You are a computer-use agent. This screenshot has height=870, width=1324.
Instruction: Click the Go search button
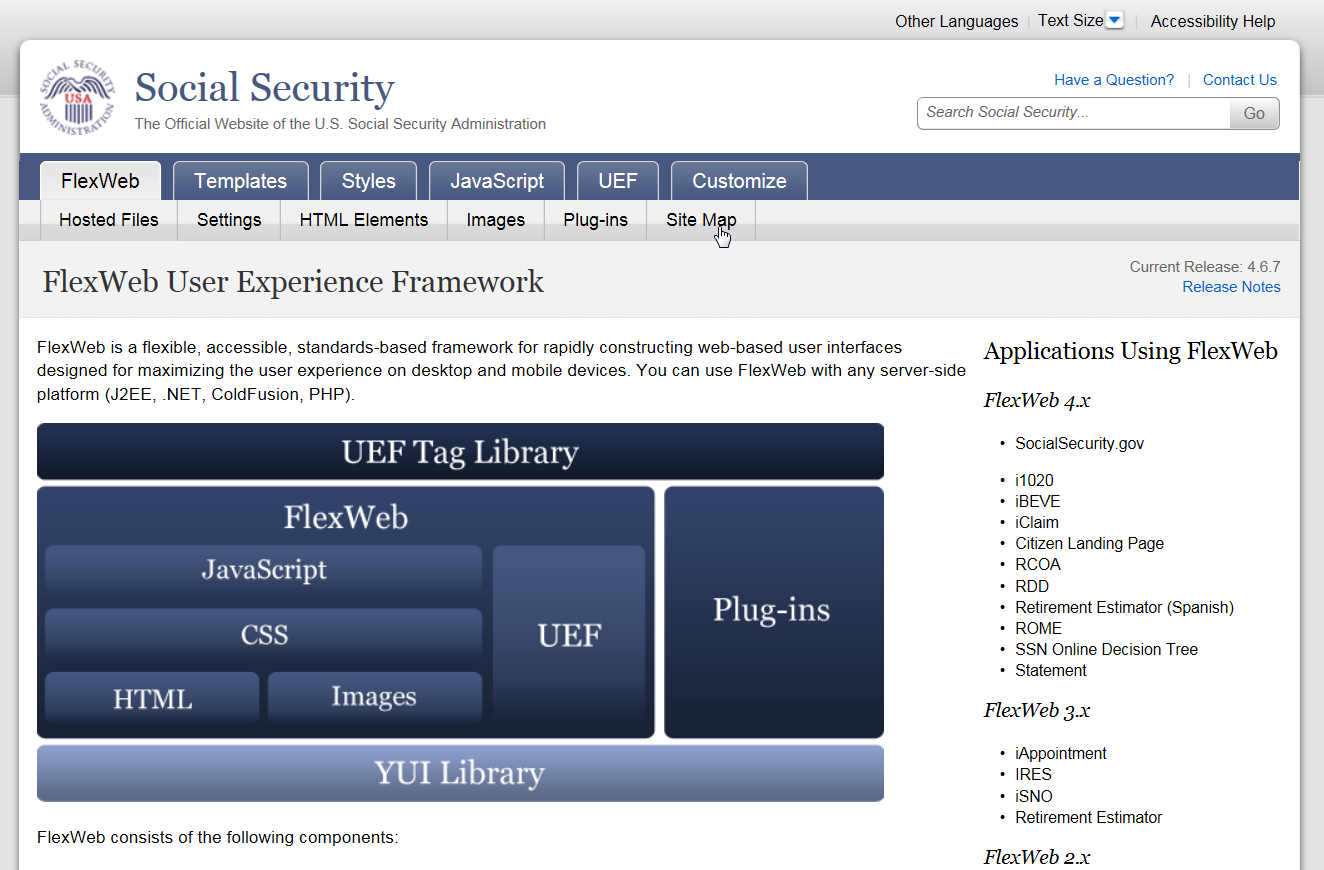1253,113
